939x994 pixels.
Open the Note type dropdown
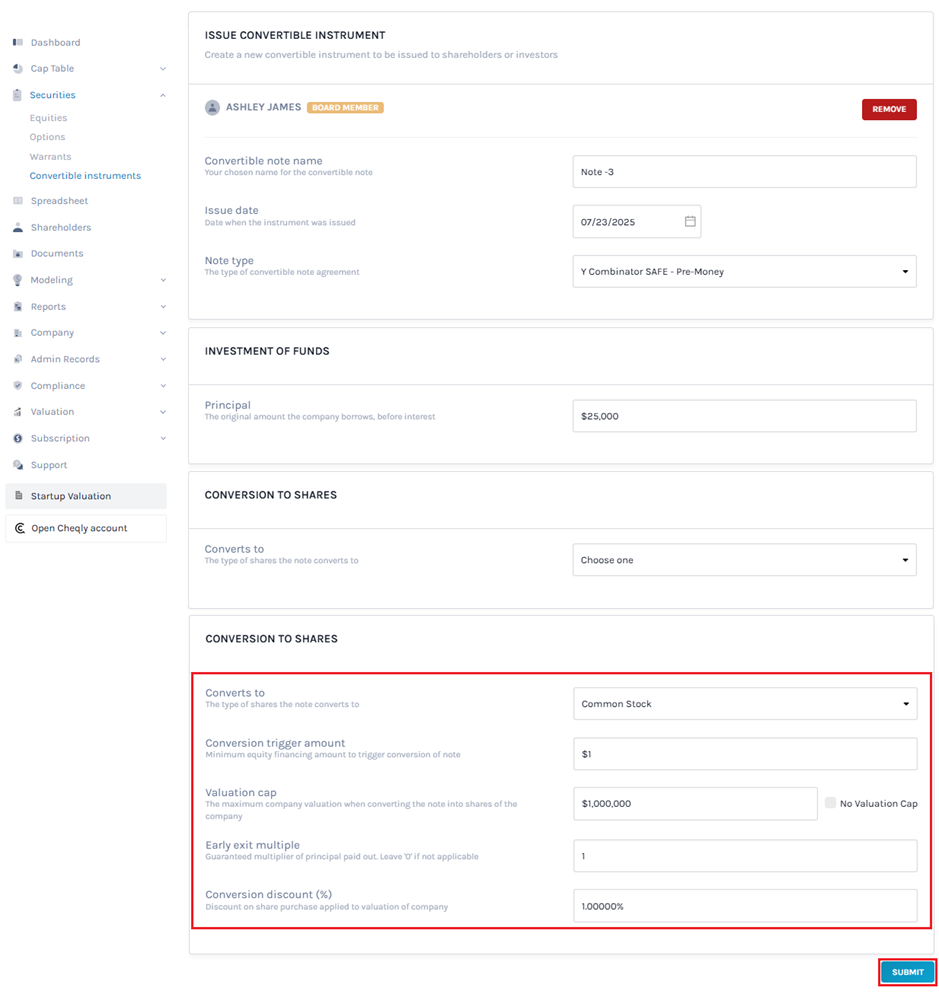(x=744, y=271)
